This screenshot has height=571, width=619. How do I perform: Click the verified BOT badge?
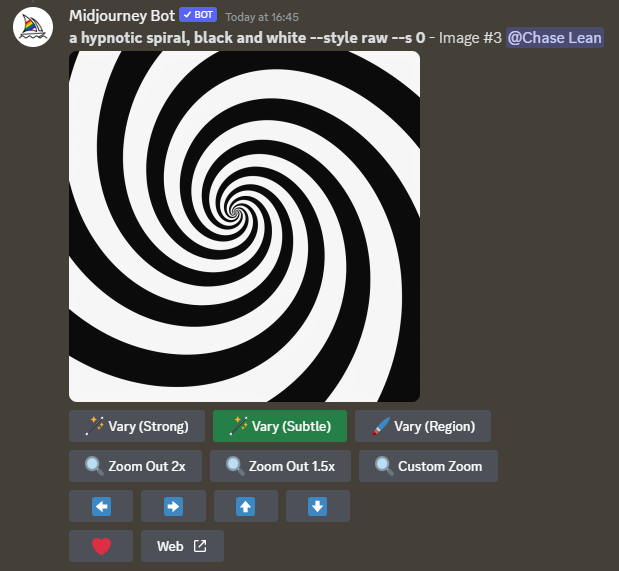pos(198,15)
